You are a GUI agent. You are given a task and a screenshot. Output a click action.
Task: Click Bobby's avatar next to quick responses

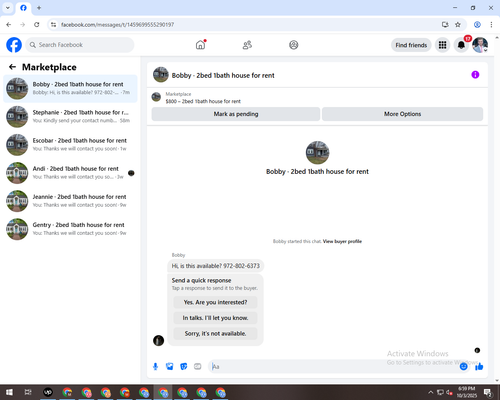click(x=158, y=340)
